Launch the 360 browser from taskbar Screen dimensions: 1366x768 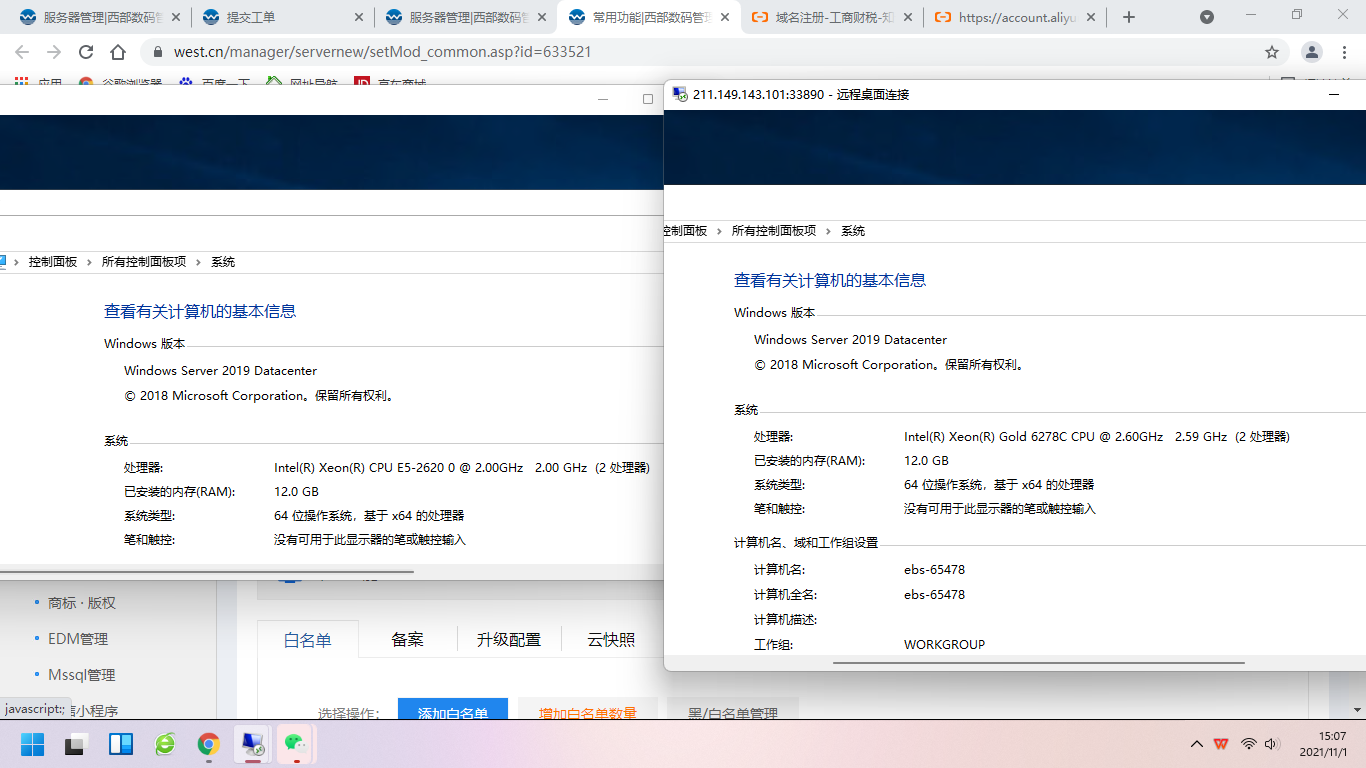coord(165,744)
